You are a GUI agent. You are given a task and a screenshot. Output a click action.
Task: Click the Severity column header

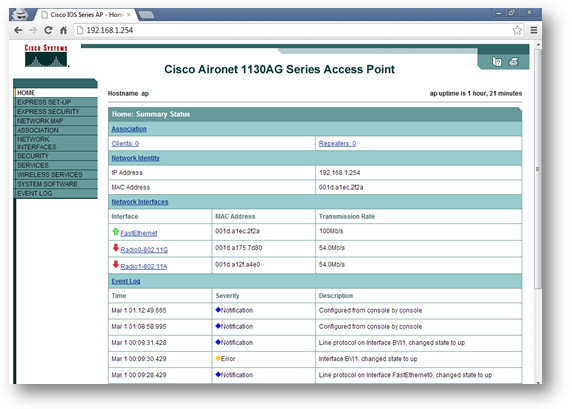(227, 296)
